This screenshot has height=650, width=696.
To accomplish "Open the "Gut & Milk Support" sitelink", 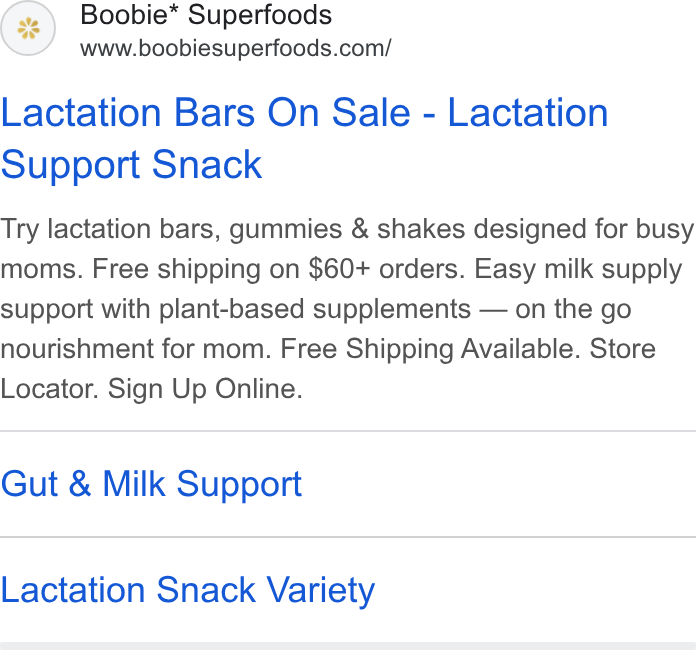I will [151, 484].
